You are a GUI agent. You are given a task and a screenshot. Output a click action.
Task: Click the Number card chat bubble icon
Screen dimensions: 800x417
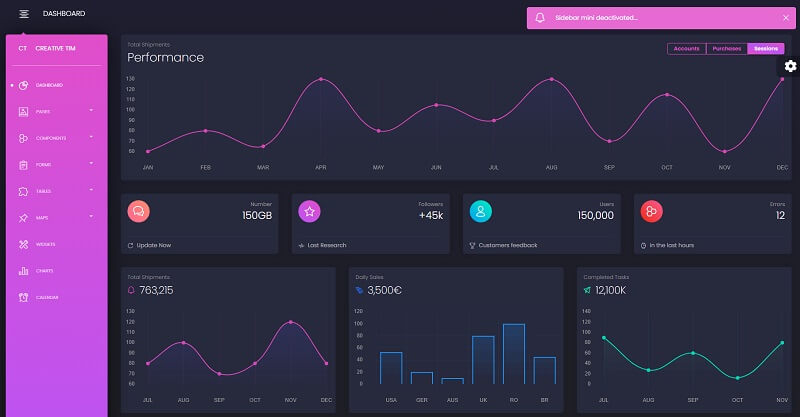[139, 211]
